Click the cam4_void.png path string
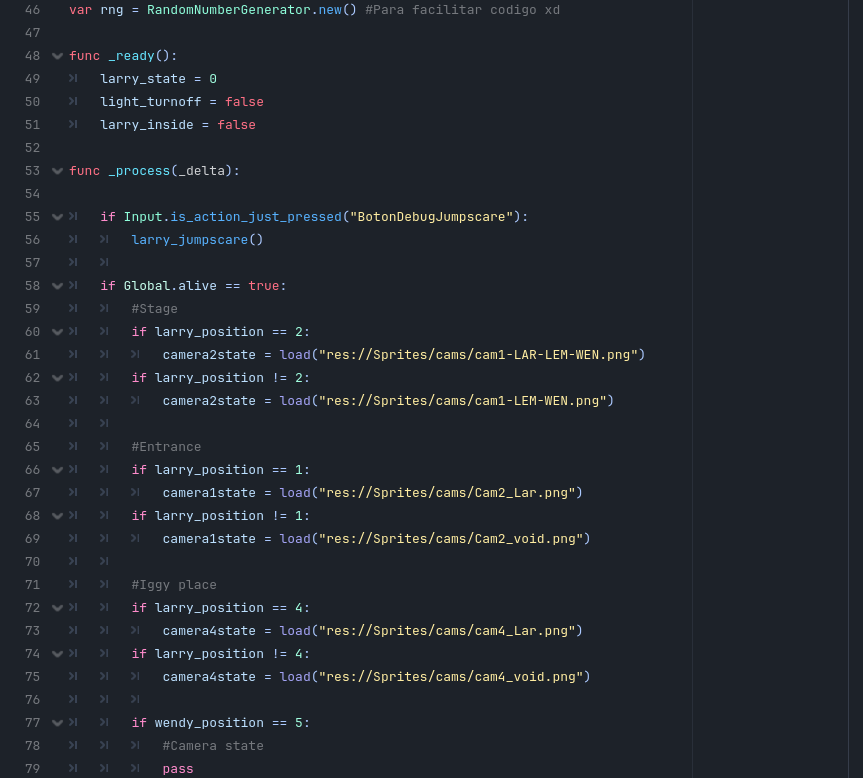Viewport: 863px width, 778px height. pyautogui.click(x=451, y=677)
